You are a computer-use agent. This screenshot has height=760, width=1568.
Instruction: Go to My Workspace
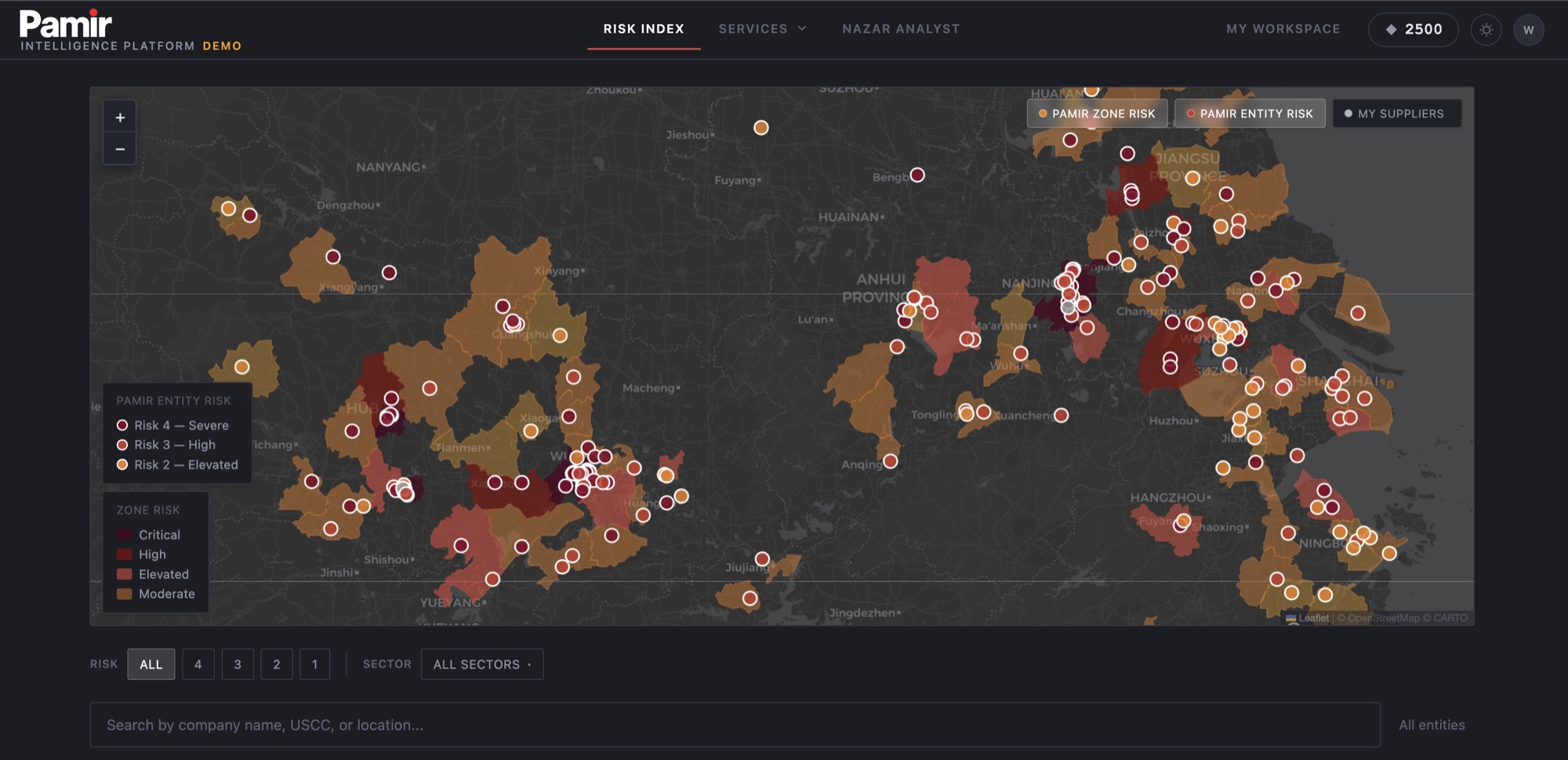click(x=1283, y=29)
